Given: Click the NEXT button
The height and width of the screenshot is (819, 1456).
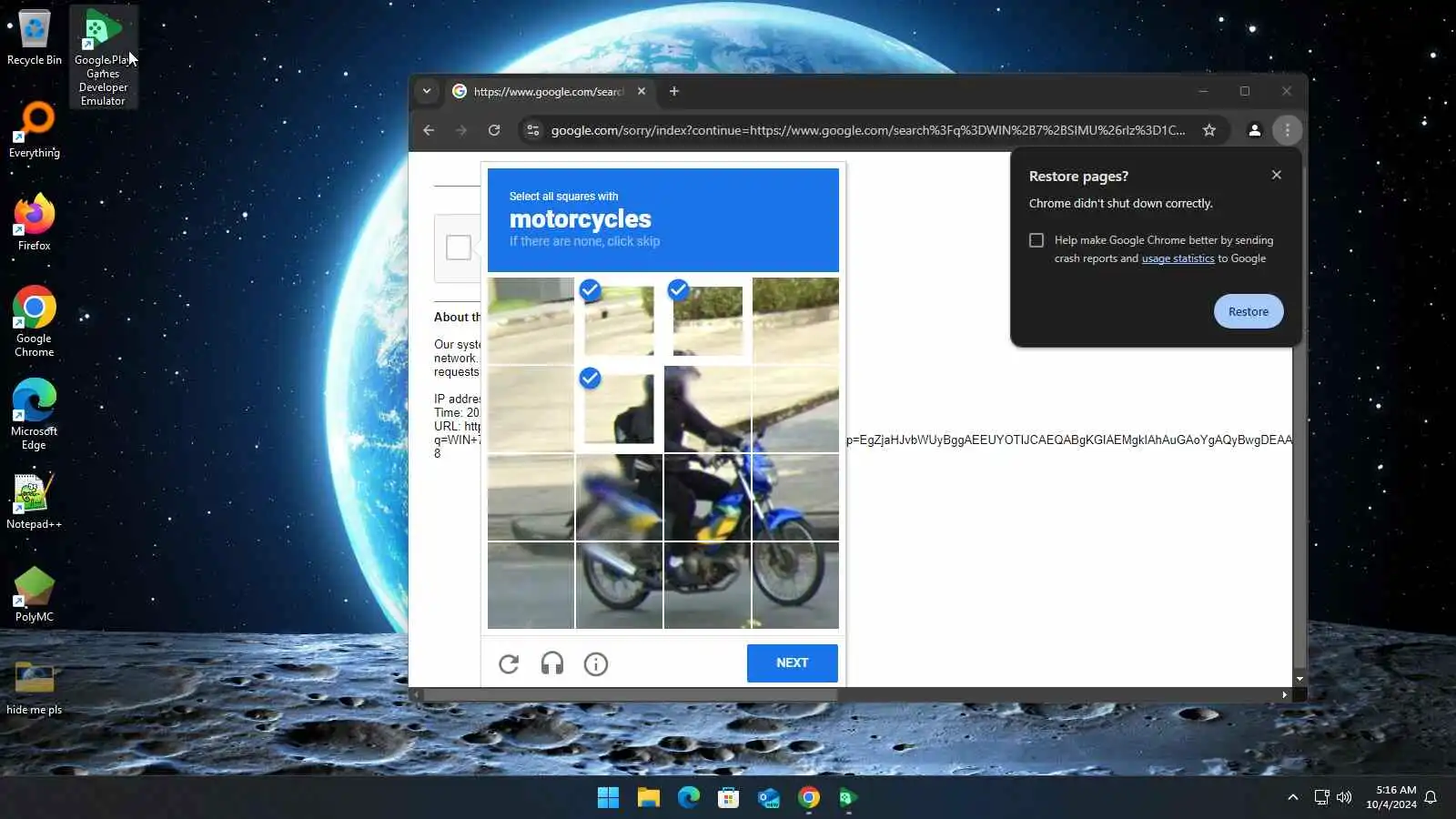Looking at the screenshot, I should (793, 663).
